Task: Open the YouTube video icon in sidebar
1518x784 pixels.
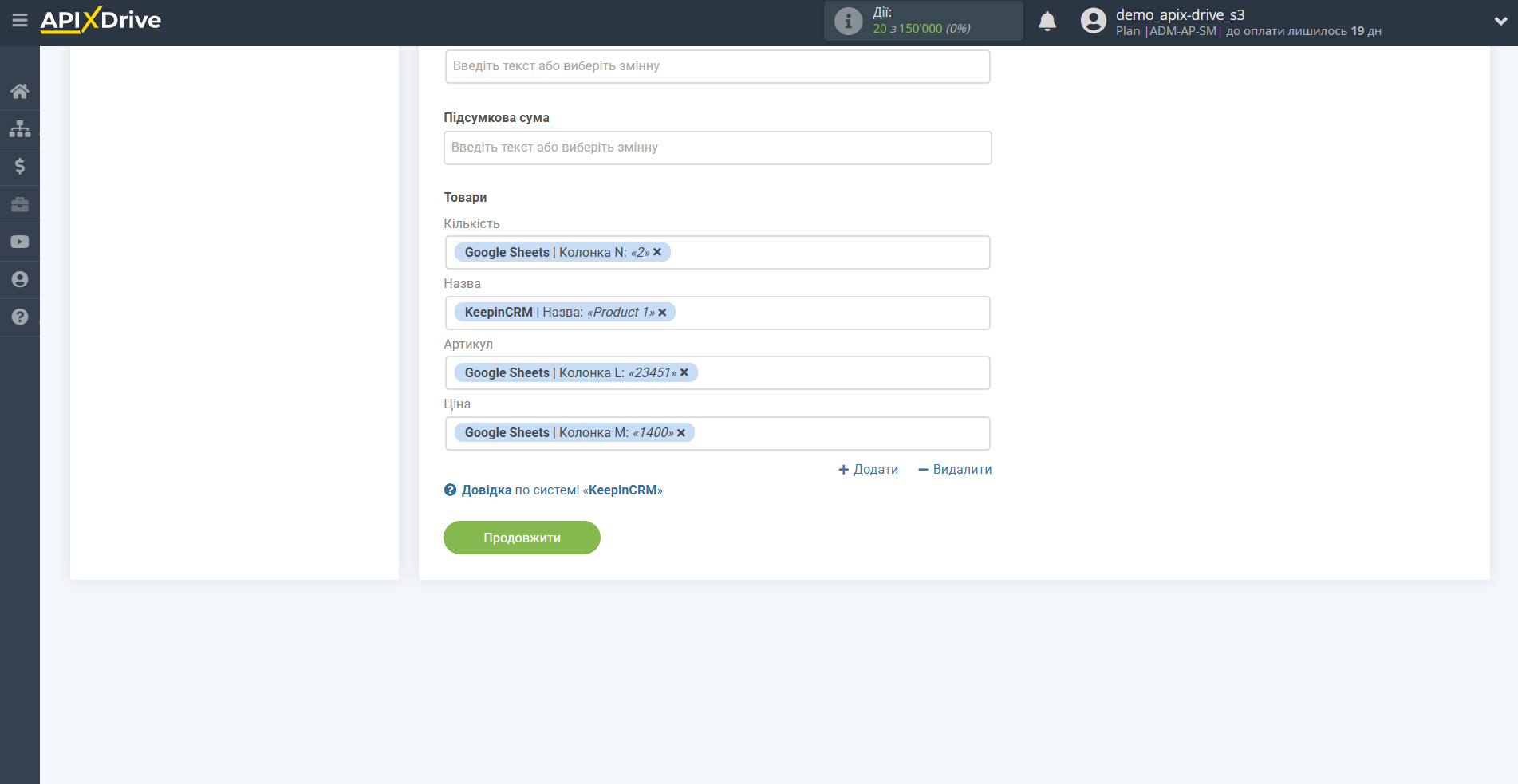Action: point(20,242)
